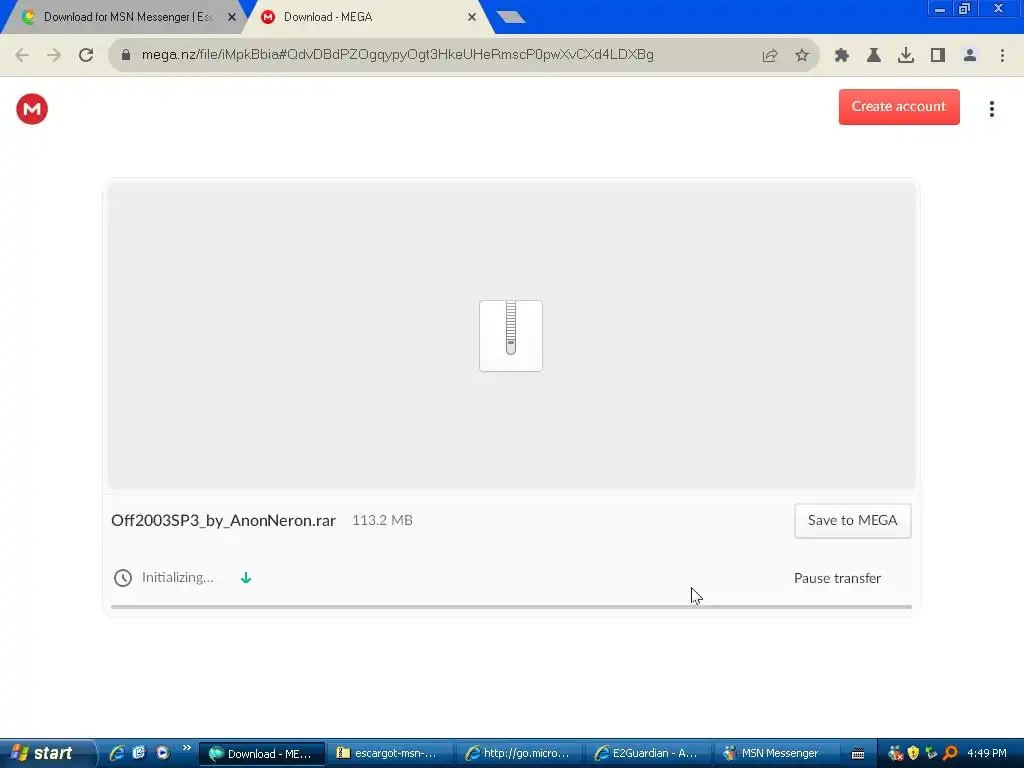
Task: Close the Download - MEGA tab
Action: [x=472, y=17]
